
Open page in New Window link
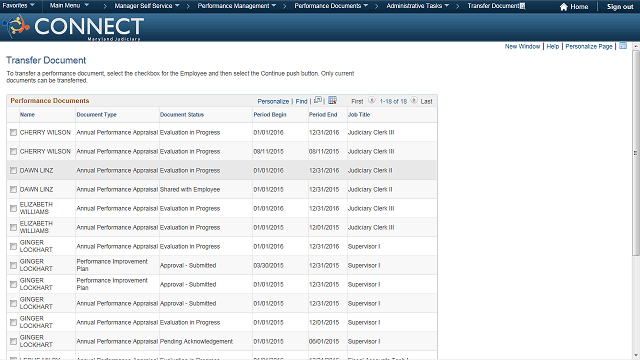(x=522, y=47)
